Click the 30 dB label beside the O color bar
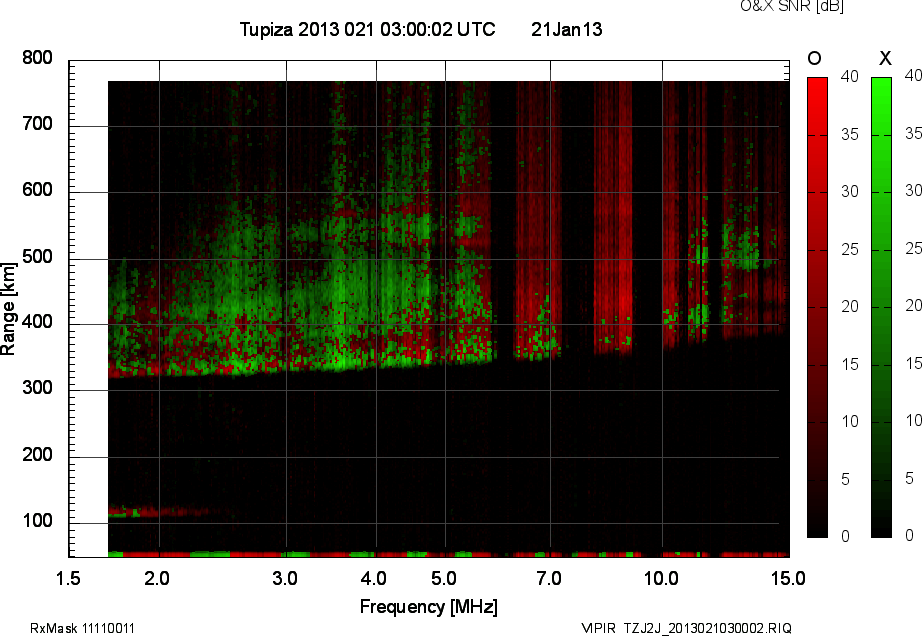Screen dimensions: 922x636 pos(849,192)
